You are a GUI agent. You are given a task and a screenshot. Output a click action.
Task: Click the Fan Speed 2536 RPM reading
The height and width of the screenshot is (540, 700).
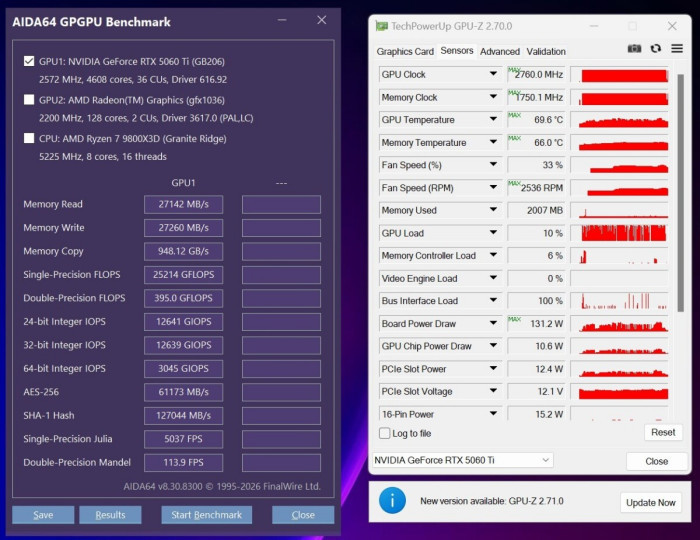click(536, 187)
